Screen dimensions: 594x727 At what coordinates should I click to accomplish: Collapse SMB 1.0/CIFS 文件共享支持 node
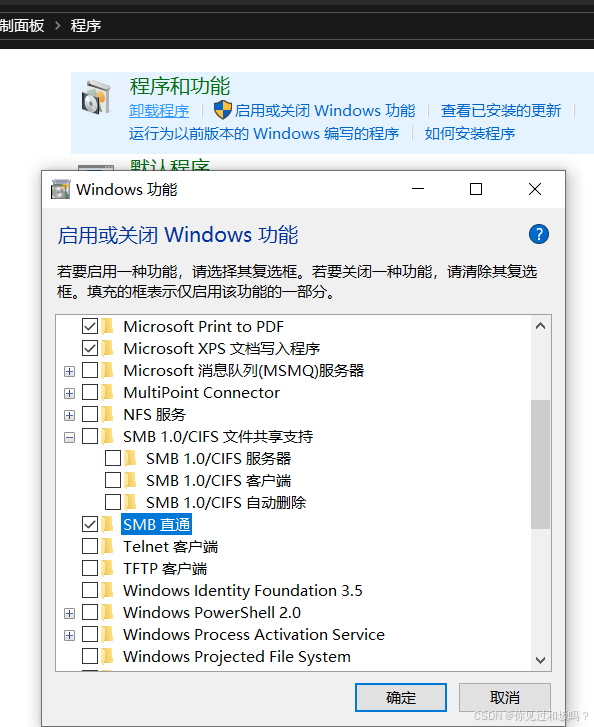click(70, 437)
